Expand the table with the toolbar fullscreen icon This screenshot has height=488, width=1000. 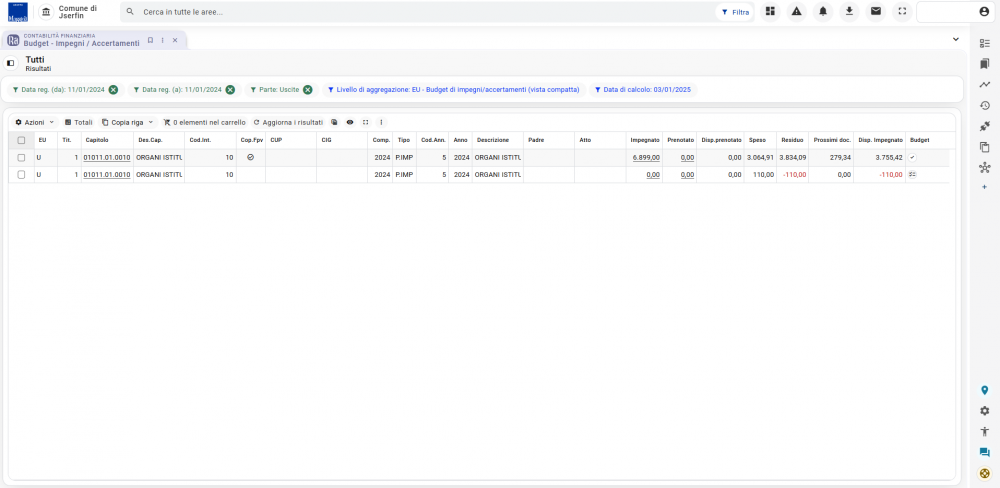[365, 122]
